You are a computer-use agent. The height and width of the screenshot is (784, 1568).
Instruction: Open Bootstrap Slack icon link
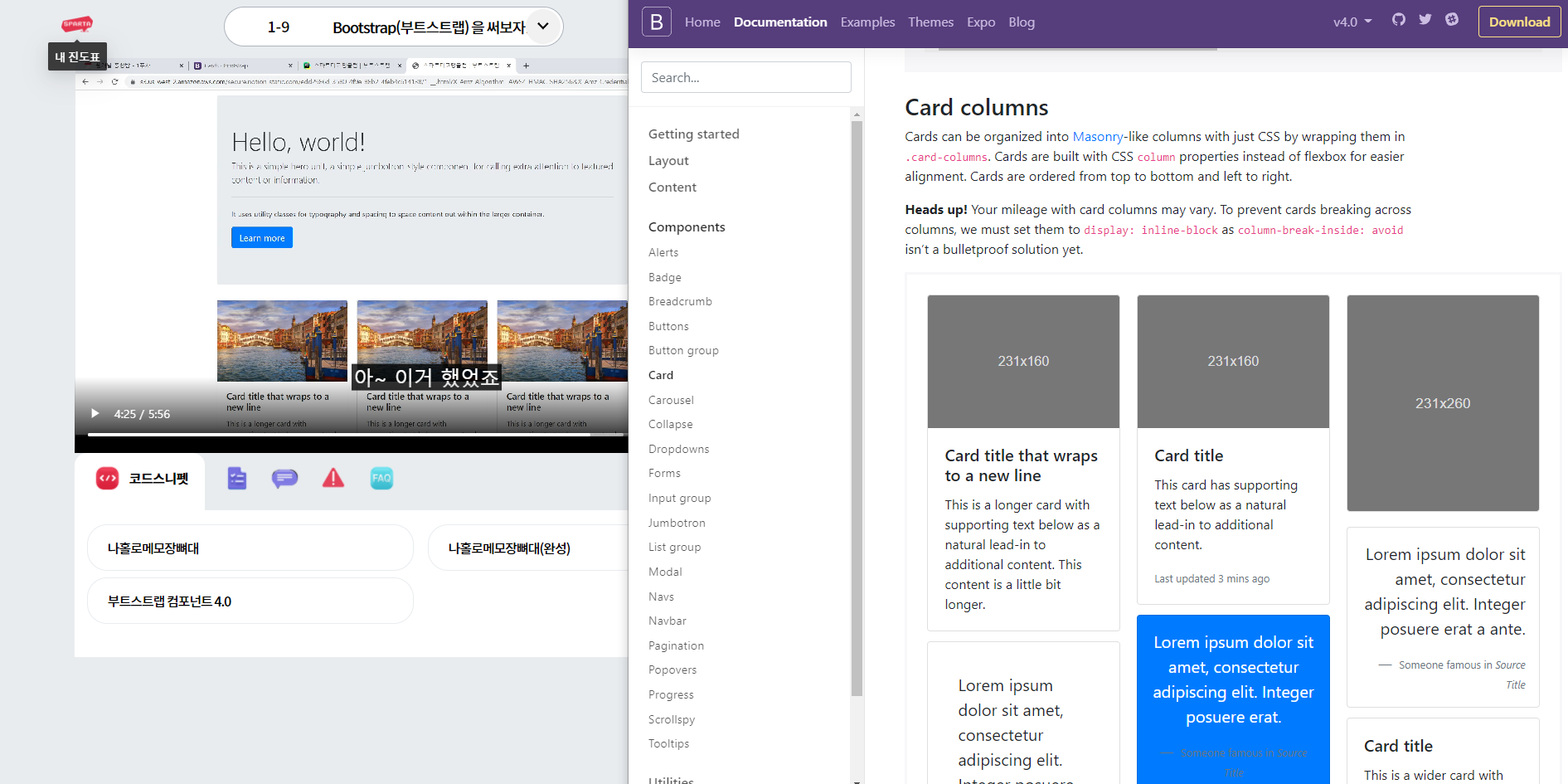[1452, 20]
